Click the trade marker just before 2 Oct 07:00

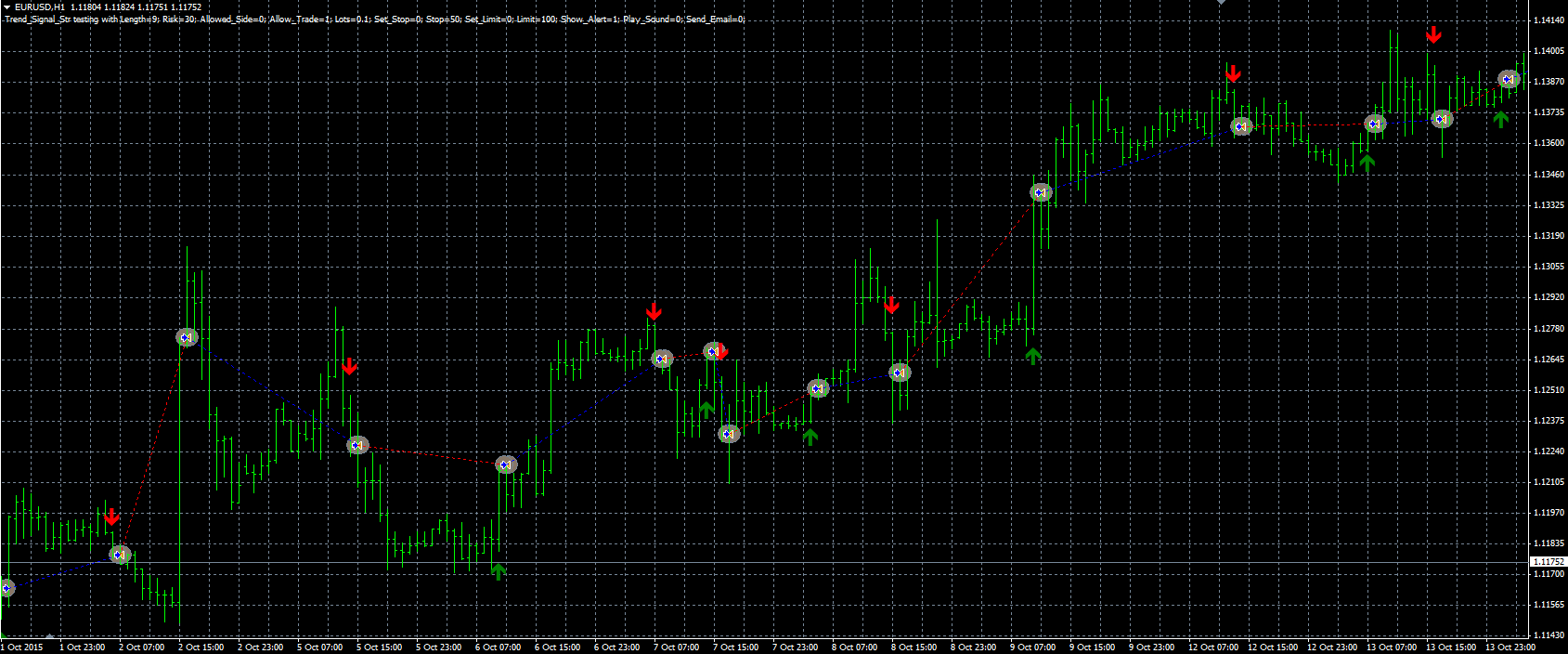(x=121, y=555)
